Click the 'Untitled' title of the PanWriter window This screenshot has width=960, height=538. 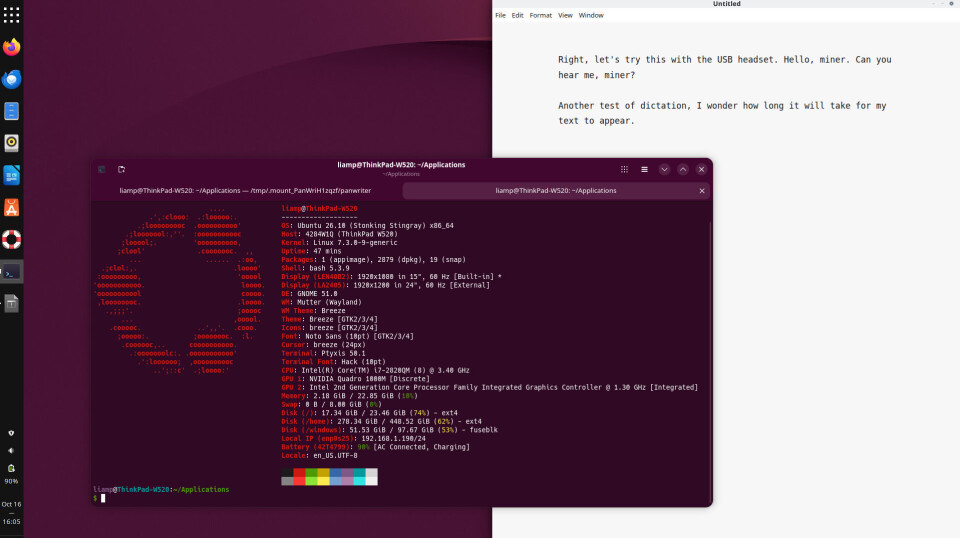pyautogui.click(x=726, y=4)
